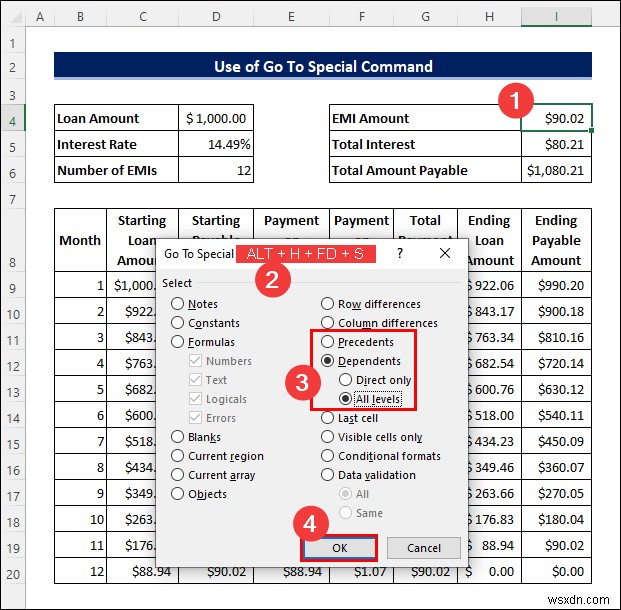The image size is (621, 610).
Task: Click the Loan Amount label cell
Action: pos(116,118)
